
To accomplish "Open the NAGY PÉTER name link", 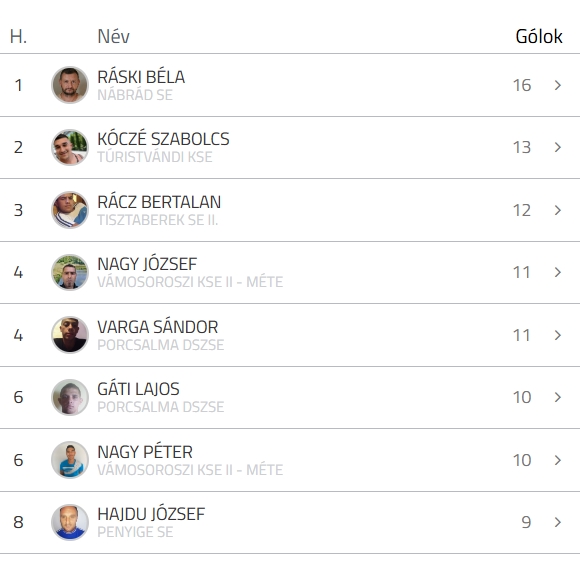I will [145, 452].
